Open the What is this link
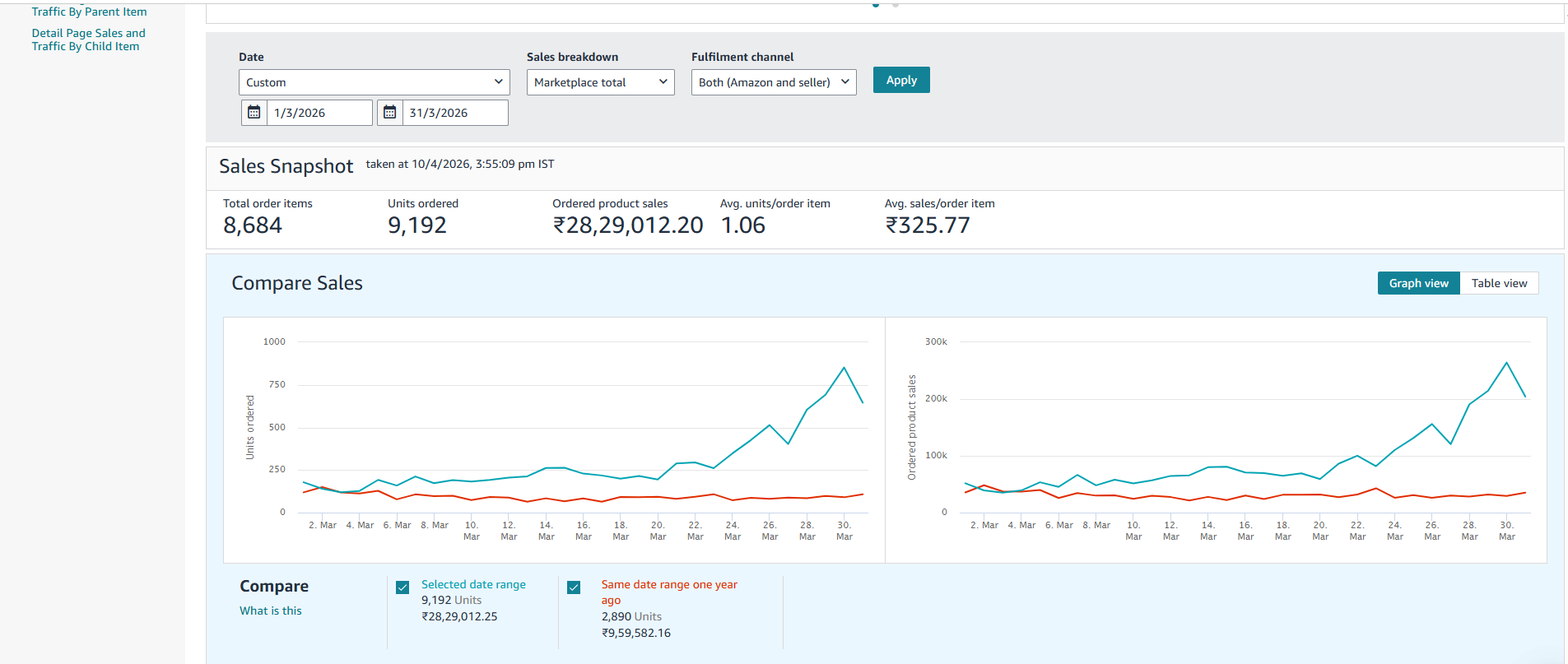 (x=271, y=611)
